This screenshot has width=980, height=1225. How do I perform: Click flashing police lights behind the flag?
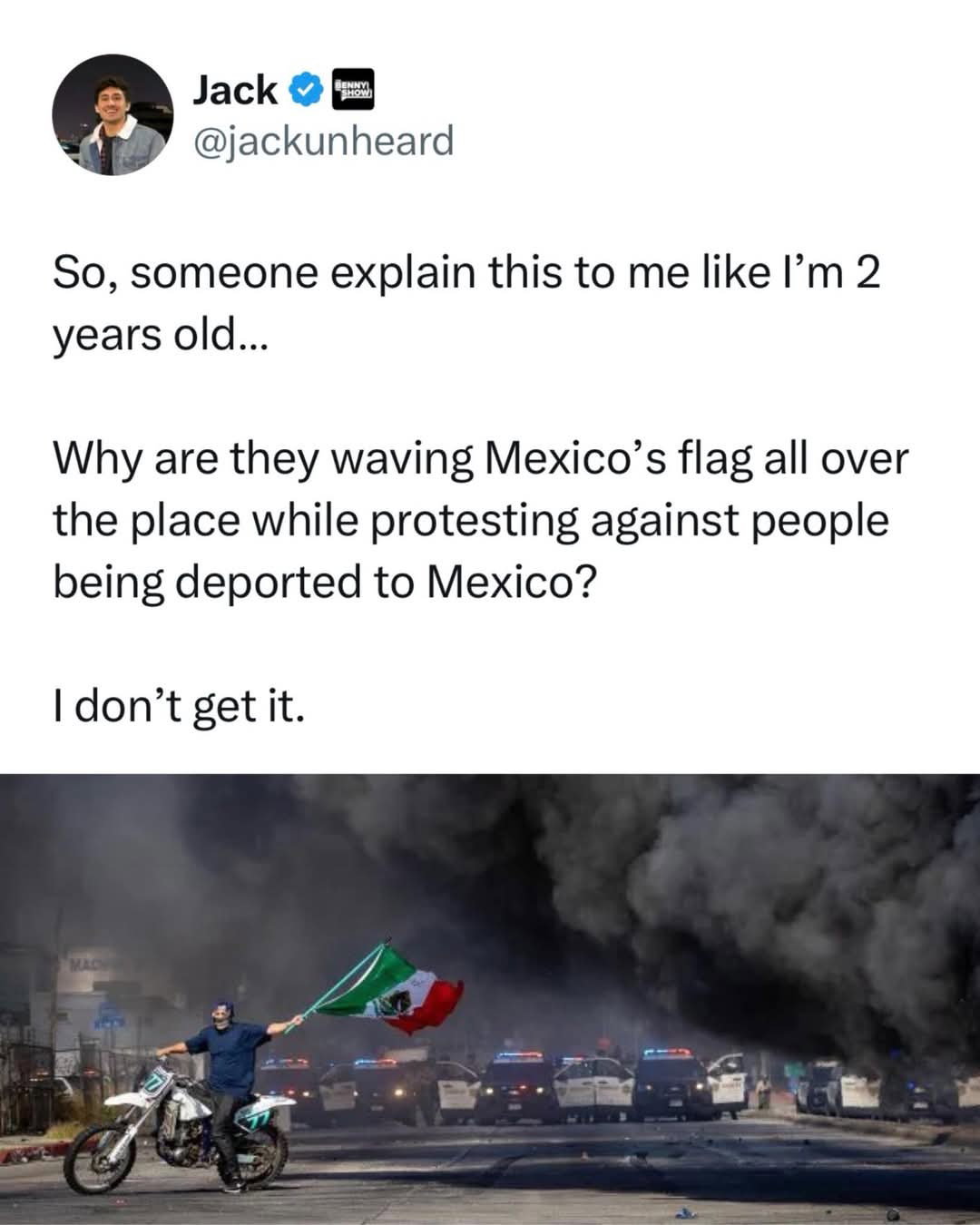(377, 1061)
